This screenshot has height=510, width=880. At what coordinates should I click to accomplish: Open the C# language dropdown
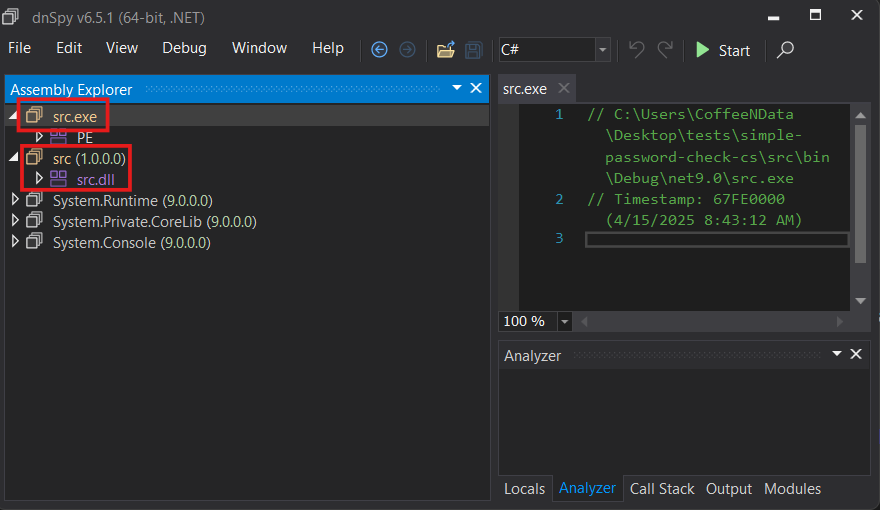click(x=603, y=50)
